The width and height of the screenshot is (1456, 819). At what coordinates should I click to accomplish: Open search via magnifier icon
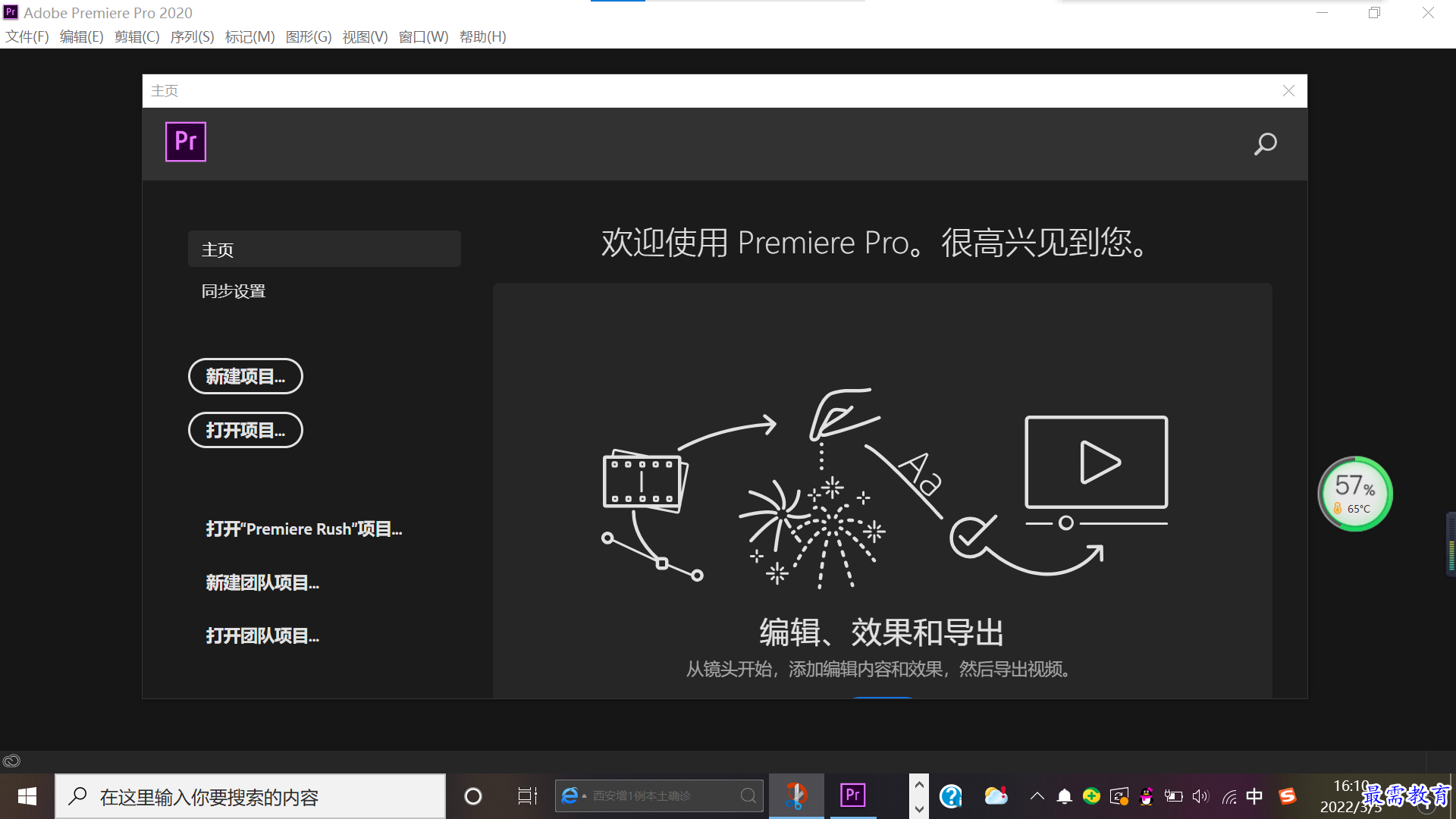1265,144
